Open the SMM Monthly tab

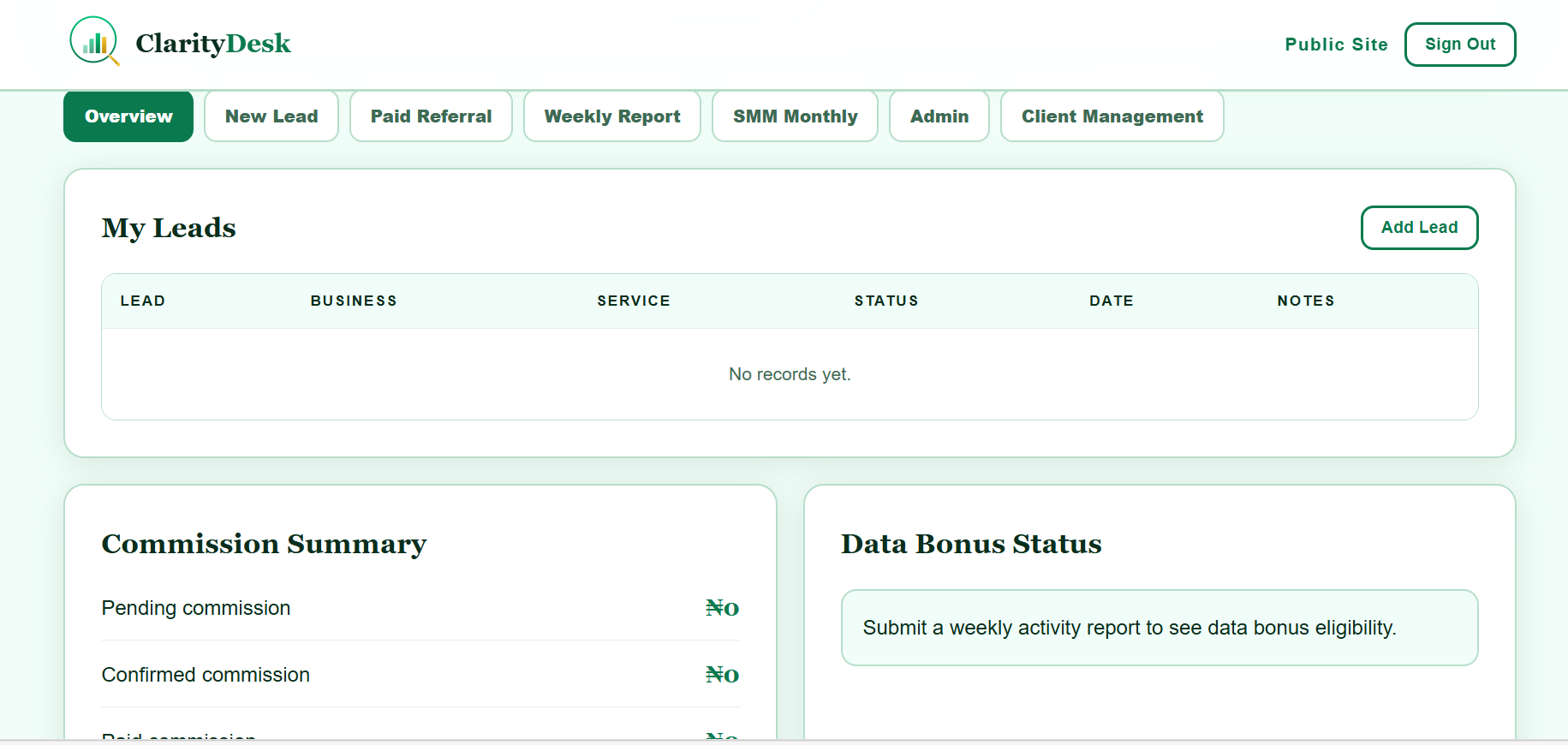[x=795, y=116]
